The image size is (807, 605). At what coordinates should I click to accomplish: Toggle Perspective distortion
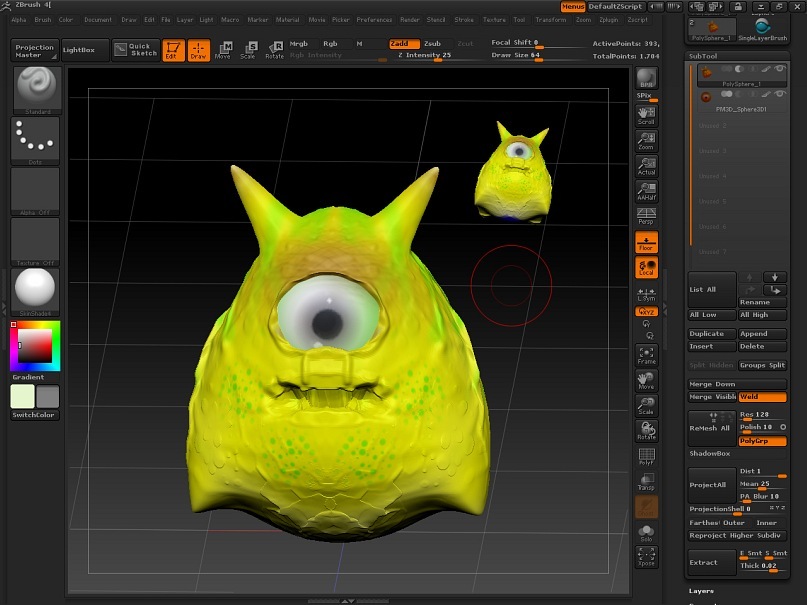[x=646, y=216]
